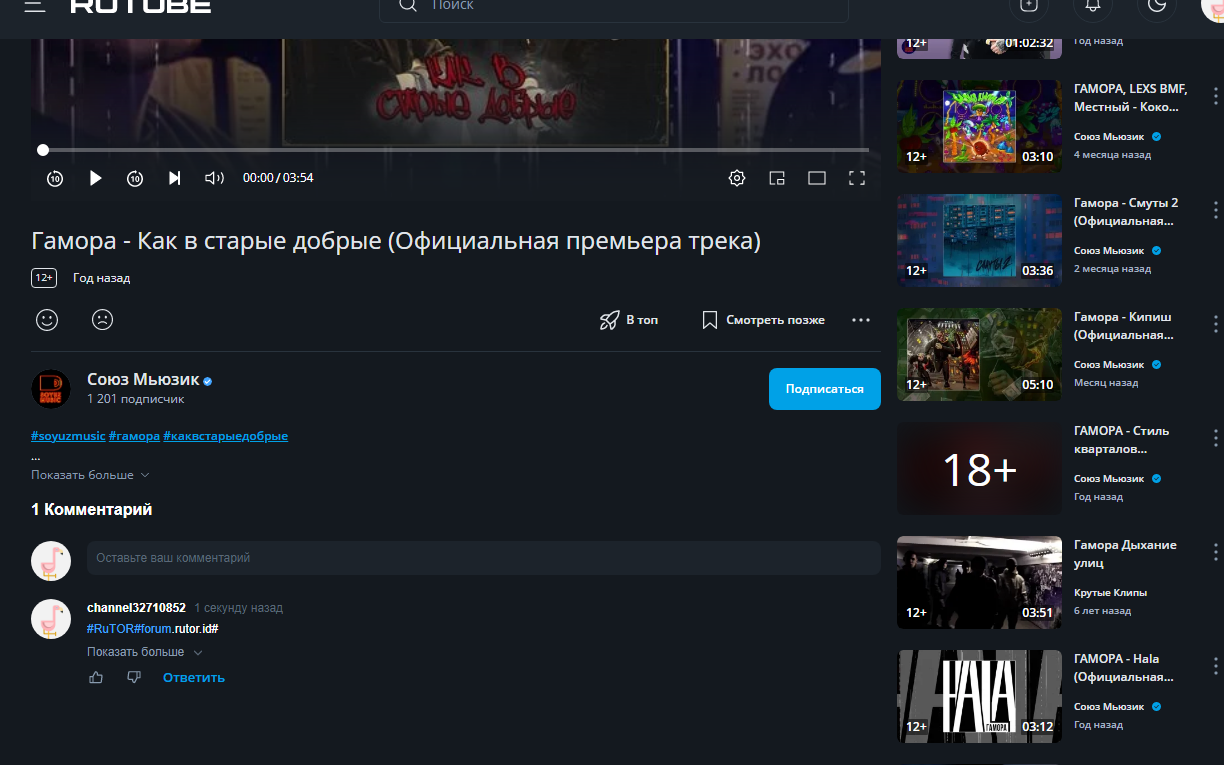Add to Смотреть позже
1224x765 pixels.
click(x=764, y=320)
